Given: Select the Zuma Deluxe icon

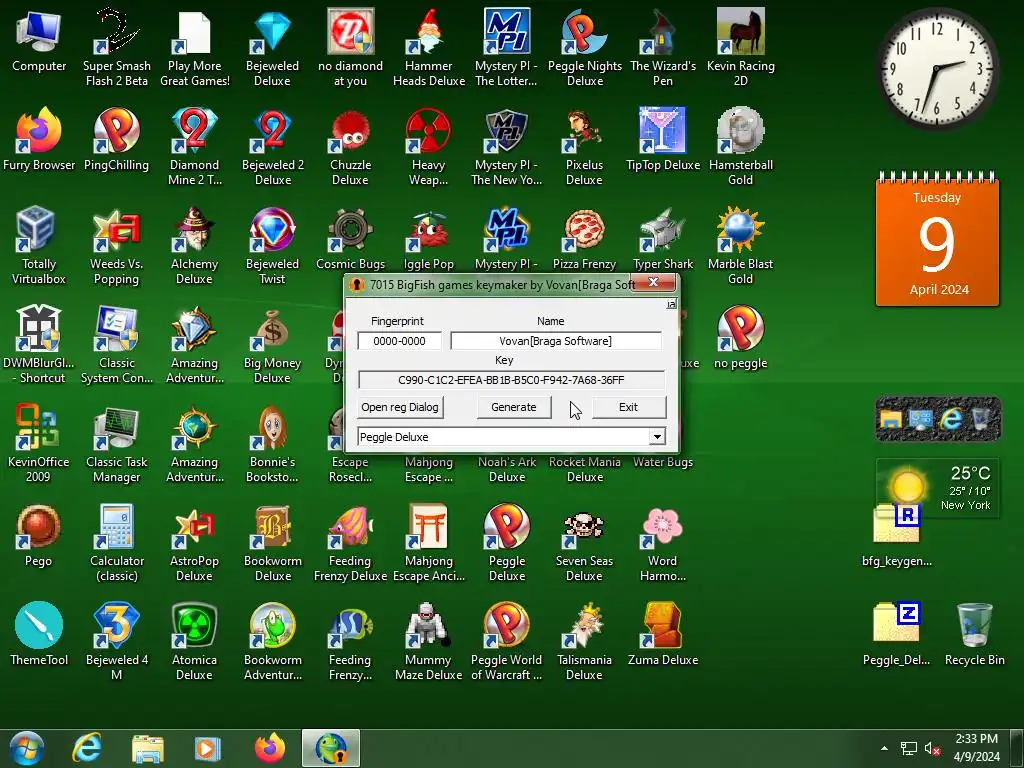Looking at the screenshot, I should tap(663, 635).
